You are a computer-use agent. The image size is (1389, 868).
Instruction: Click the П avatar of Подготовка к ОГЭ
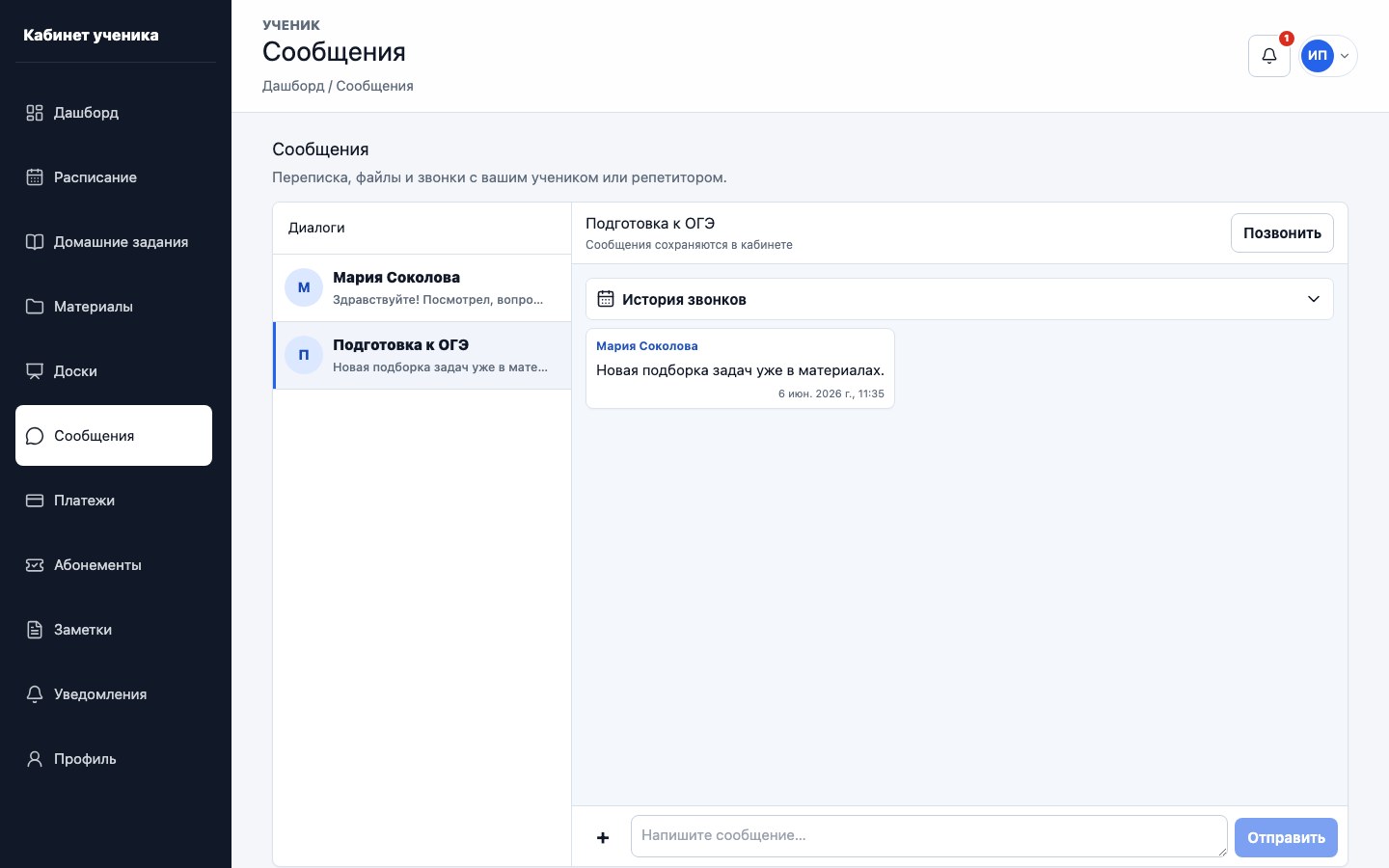[x=304, y=355]
